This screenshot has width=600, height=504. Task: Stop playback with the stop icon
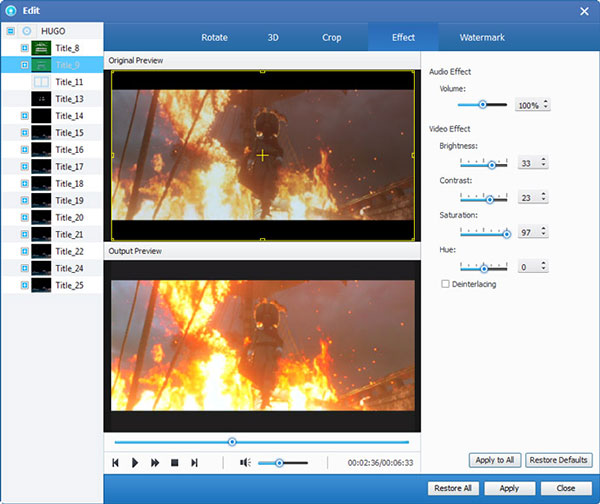(x=174, y=463)
